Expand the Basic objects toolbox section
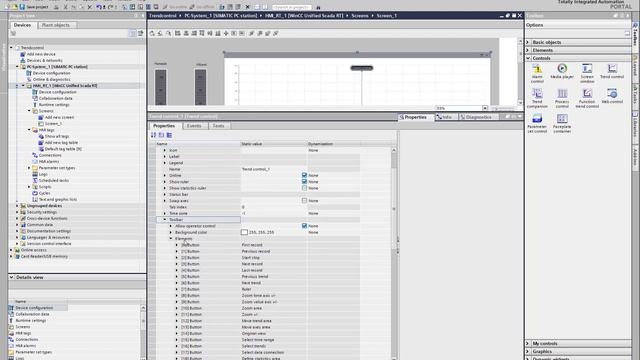Viewport: 640px width, 360px height. [x=528, y=42]
